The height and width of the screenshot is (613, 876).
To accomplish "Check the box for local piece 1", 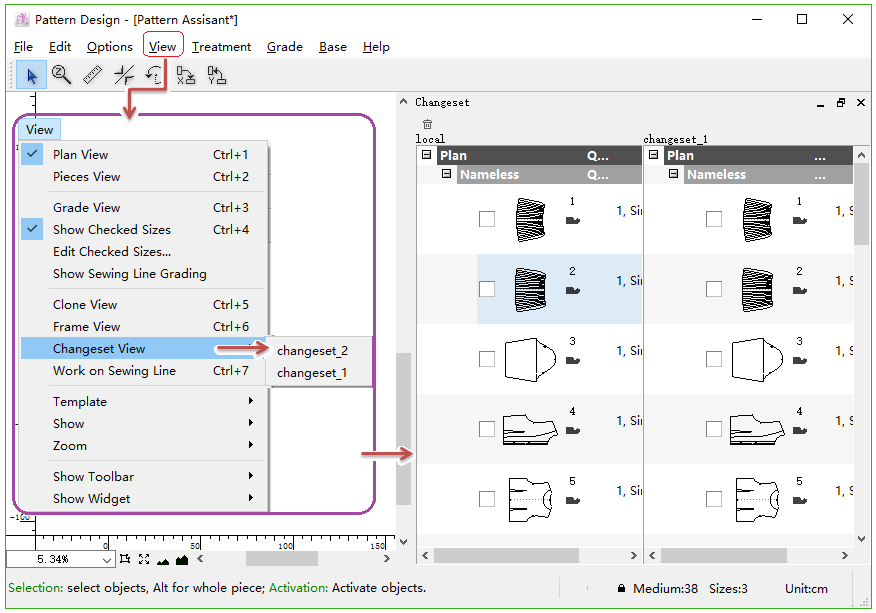I will point(487,219).
